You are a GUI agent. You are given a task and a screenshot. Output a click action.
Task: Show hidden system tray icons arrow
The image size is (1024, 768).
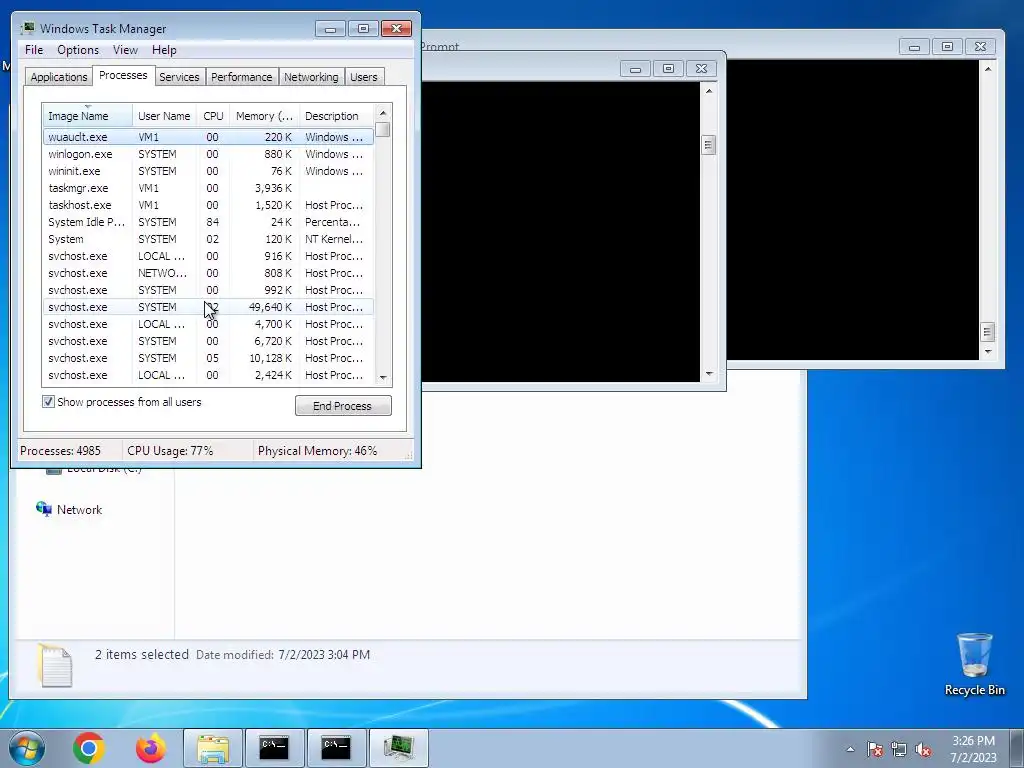850,749
